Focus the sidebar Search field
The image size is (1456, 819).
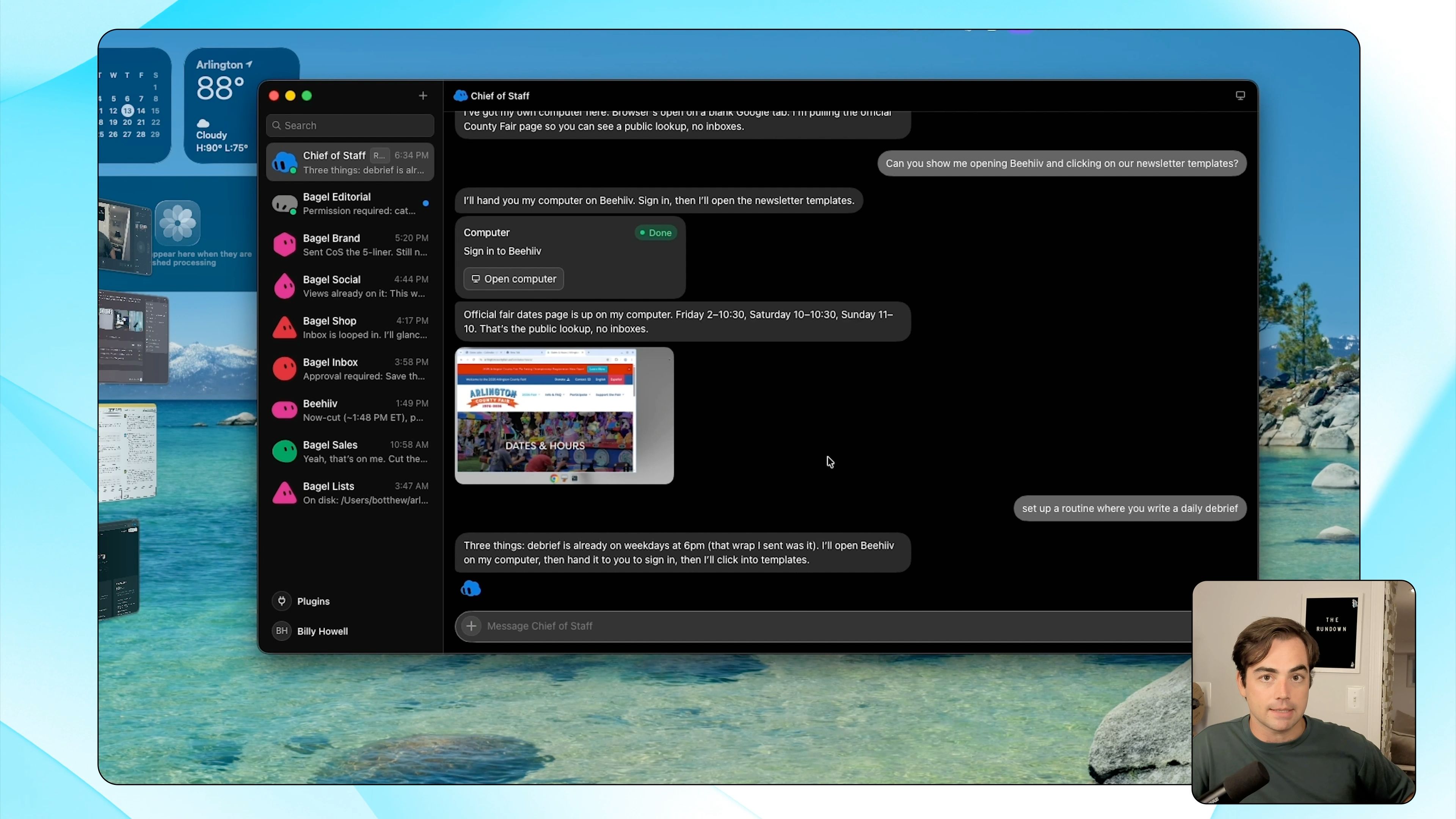point(350,126)
